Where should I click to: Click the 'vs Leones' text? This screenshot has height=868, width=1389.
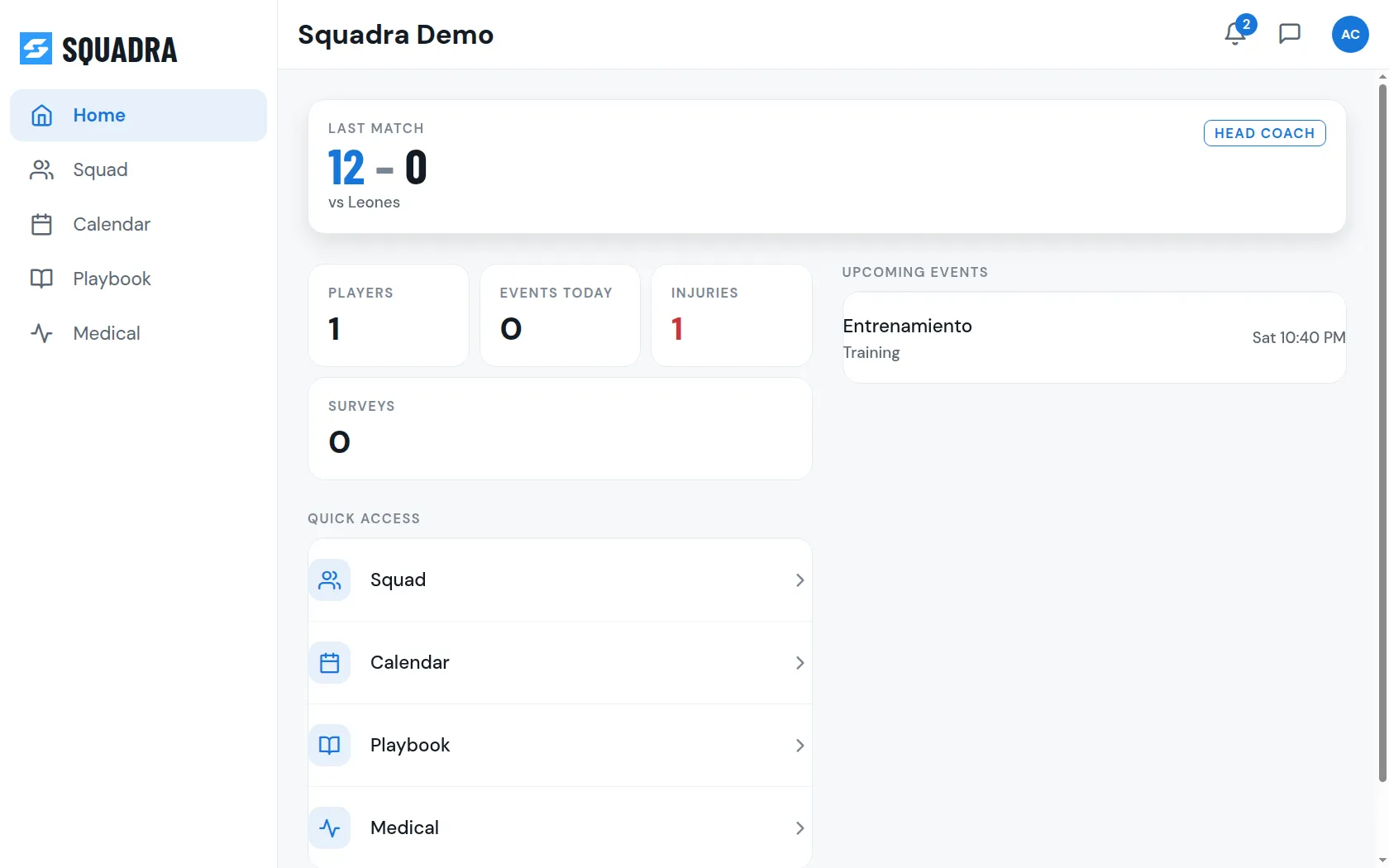(364, 203)
